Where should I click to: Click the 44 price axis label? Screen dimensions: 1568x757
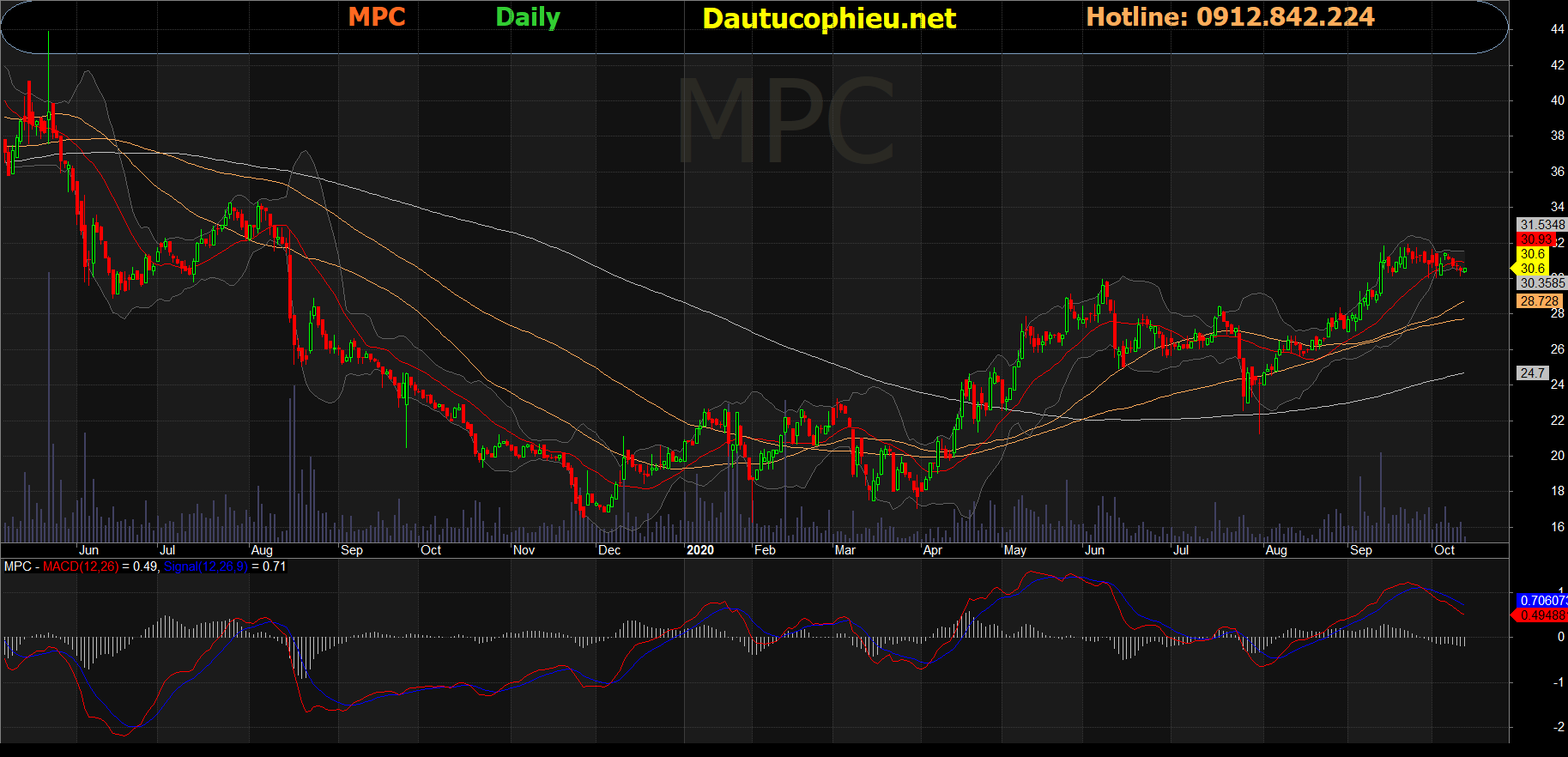tap(1558, 29)
